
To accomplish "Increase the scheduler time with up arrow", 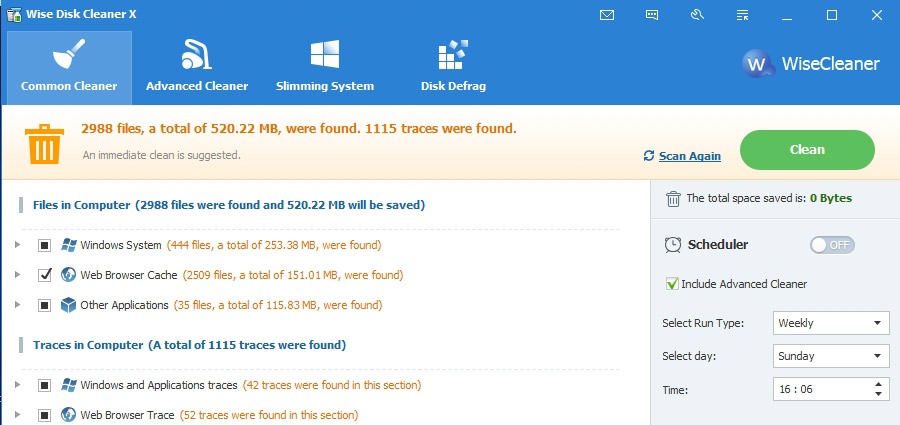I will (x=878, y=384).
